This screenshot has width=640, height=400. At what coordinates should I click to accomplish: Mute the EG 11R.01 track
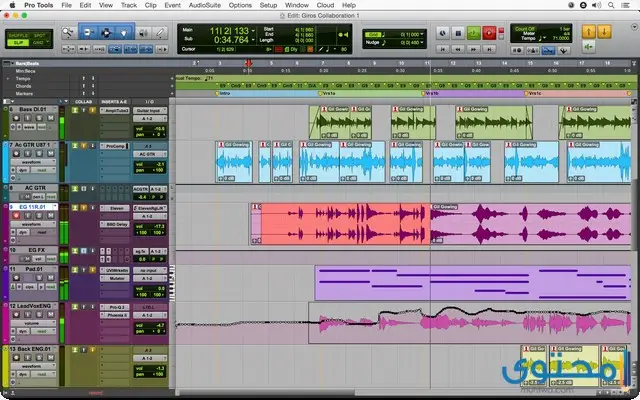51,216
